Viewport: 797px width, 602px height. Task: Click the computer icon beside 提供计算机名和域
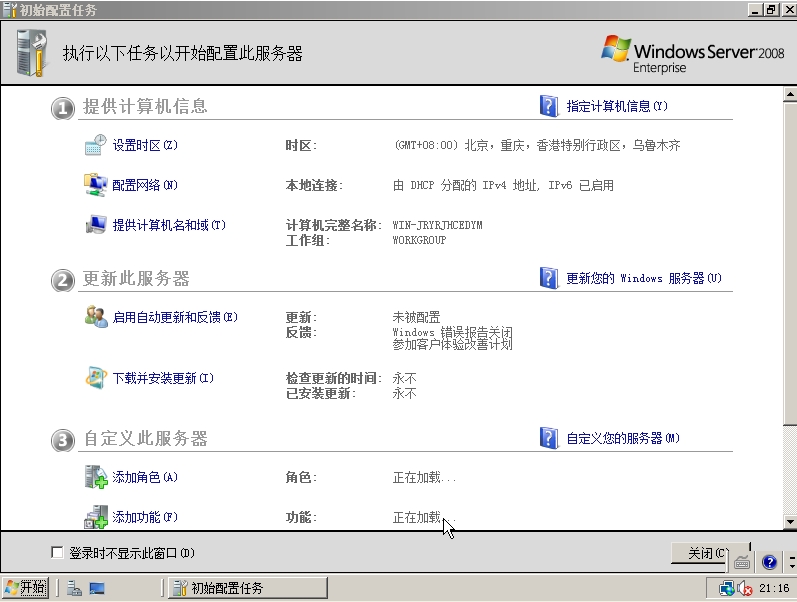coord(96,224)
